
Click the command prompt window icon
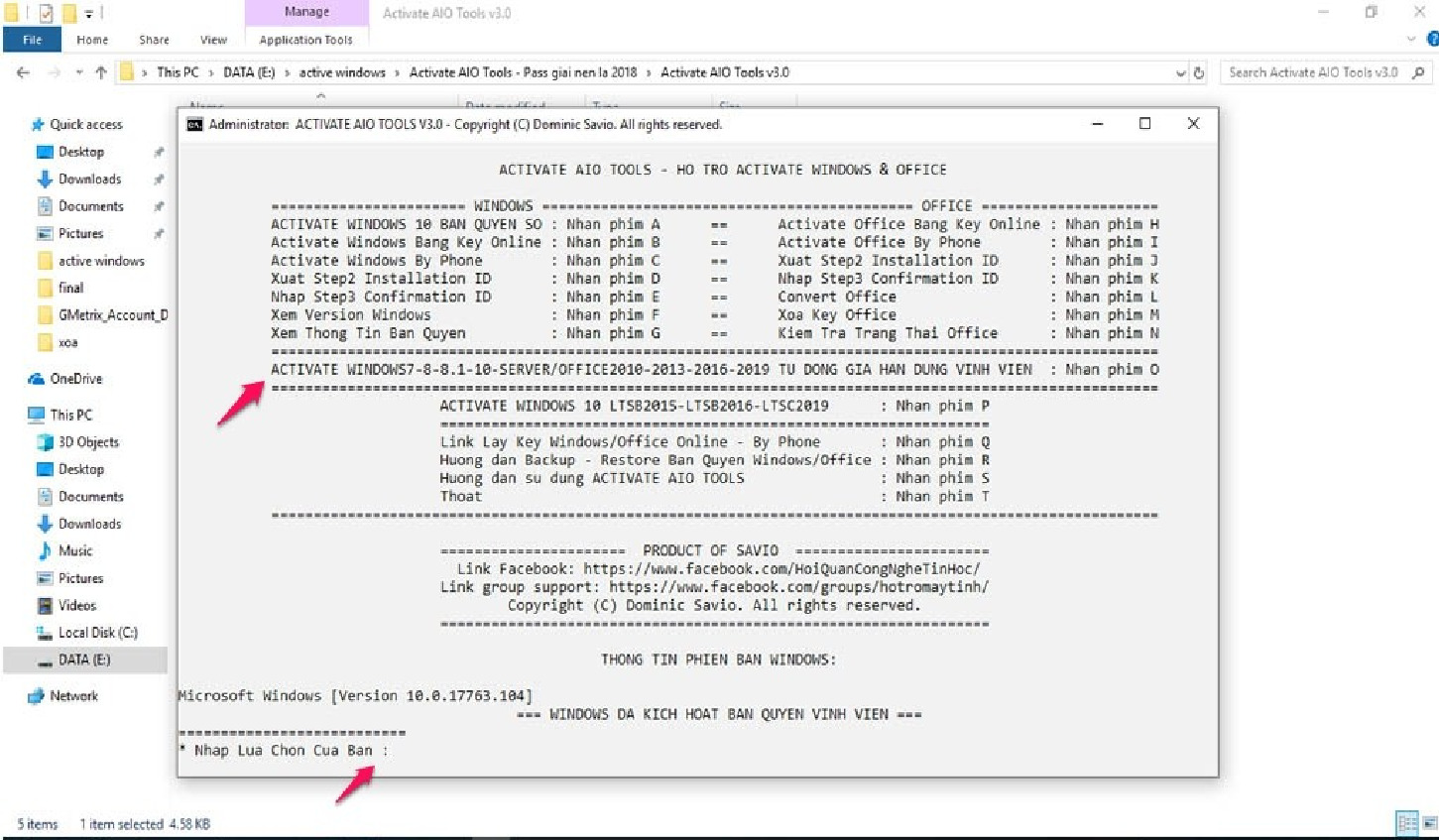[x=195, y=124]
